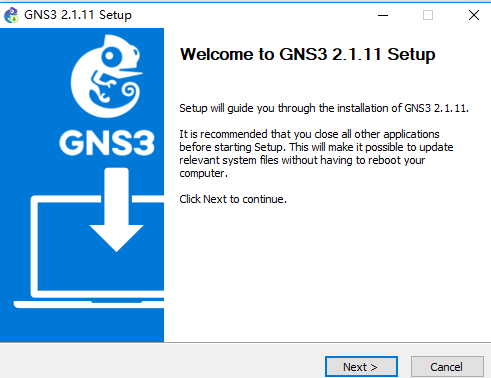Click the 'Setup will guide you' sentence
Image resolution: width=491 pixels, height=378 pixels.
[x=324, y=108]
